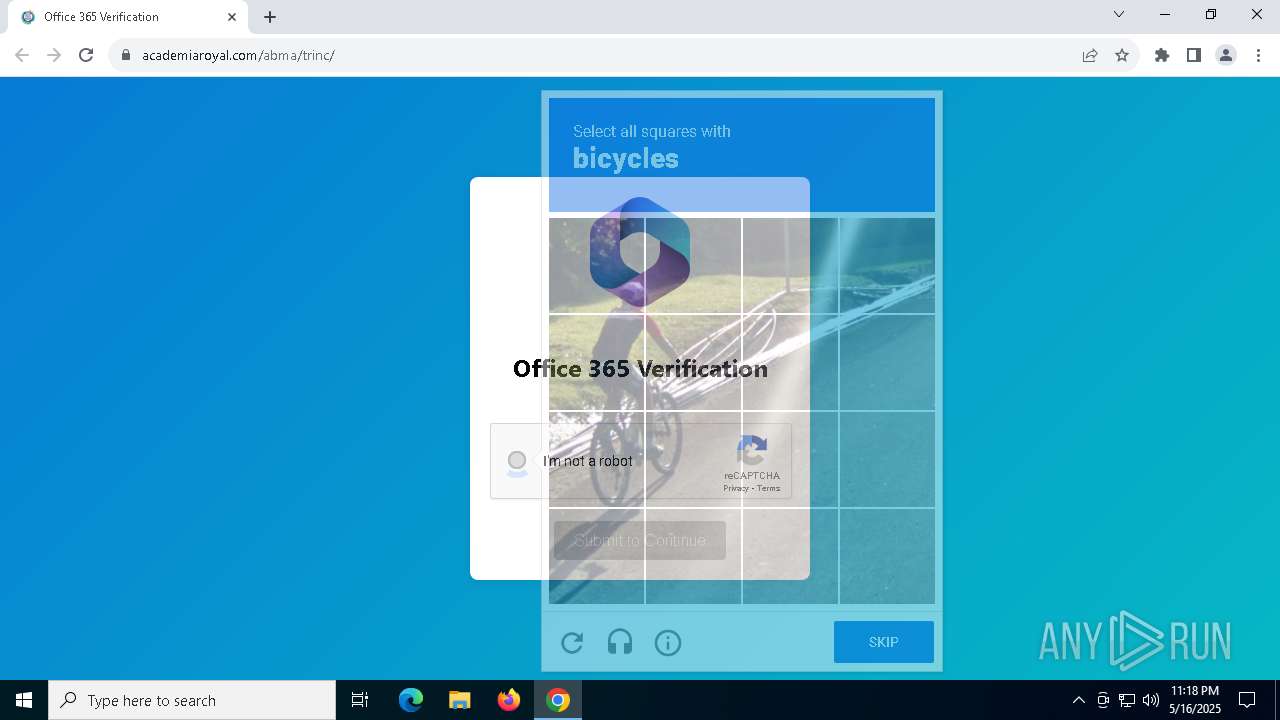This screenshot has width=1280, height=720.
Task: View site information lock icon
Action: 126,55
